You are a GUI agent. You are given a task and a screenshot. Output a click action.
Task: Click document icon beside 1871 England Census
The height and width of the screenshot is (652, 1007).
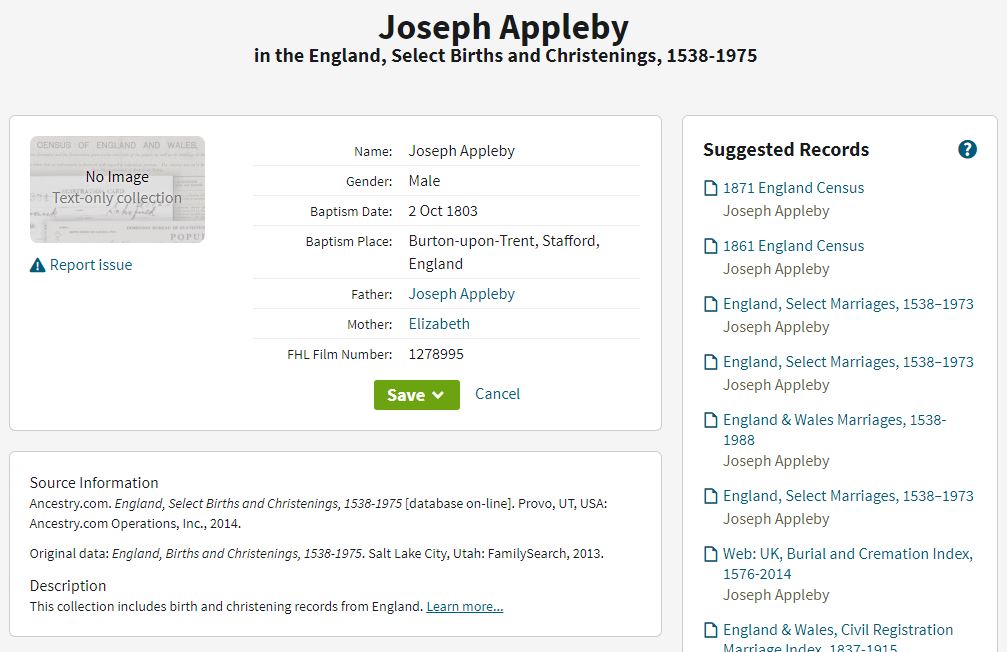[x=711, y=188]
